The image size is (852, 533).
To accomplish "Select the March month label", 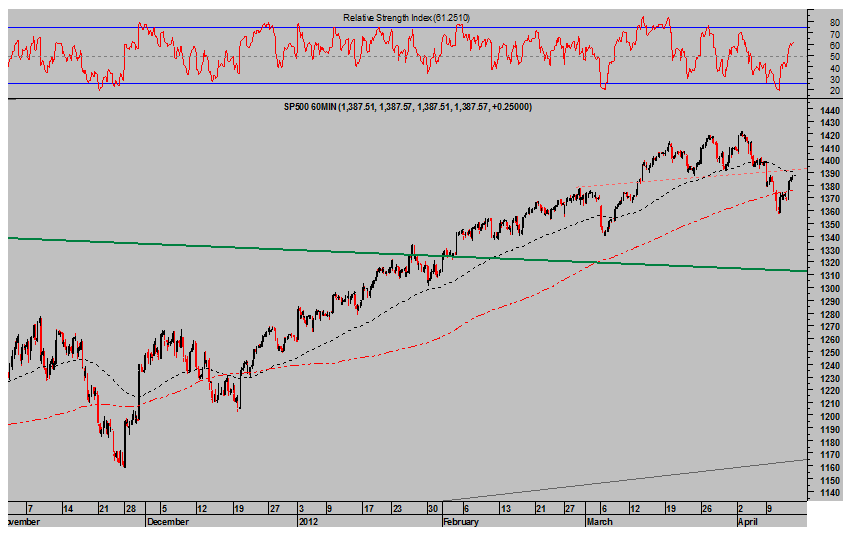I will [599, 522].
